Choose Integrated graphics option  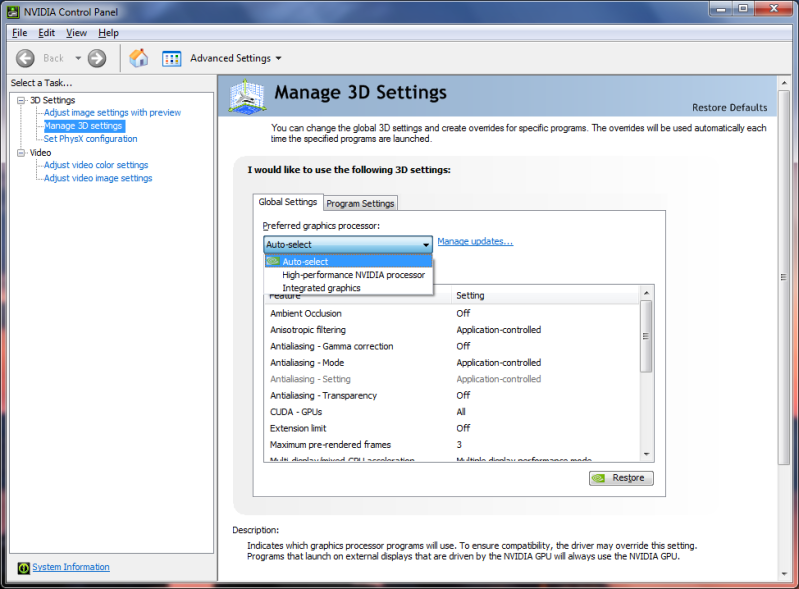click(x=349, y=288)
